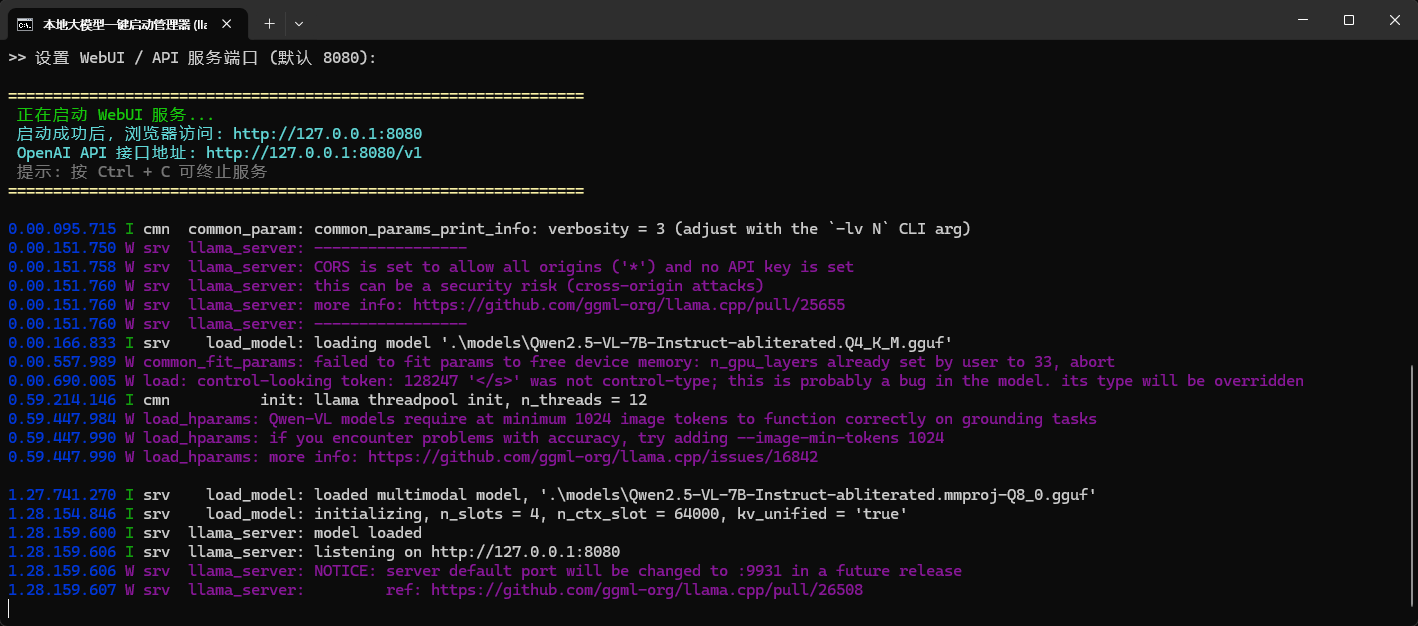
Task: Minimize the terminal window
Action: point(1302,20)
